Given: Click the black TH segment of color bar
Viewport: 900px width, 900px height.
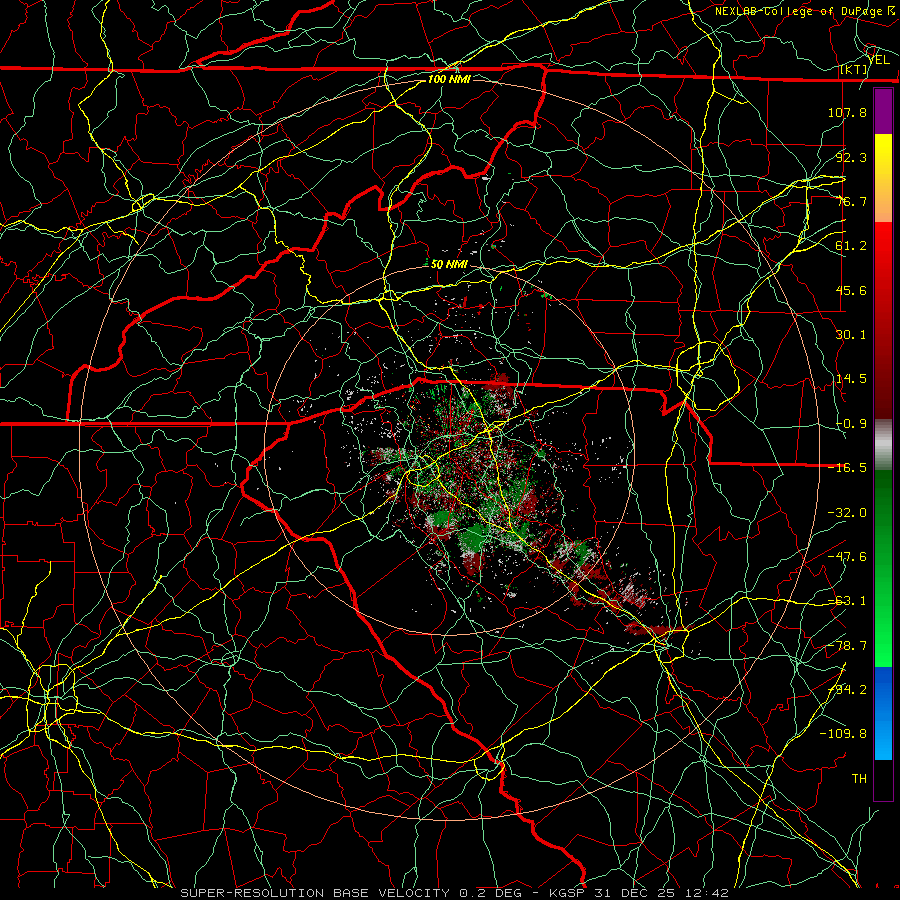Looking at the screenshot, I should point(883,779).
